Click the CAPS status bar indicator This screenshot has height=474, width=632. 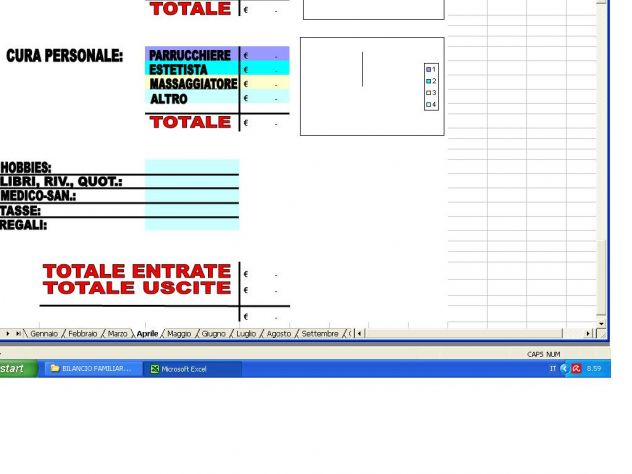(x=535, y=354)
